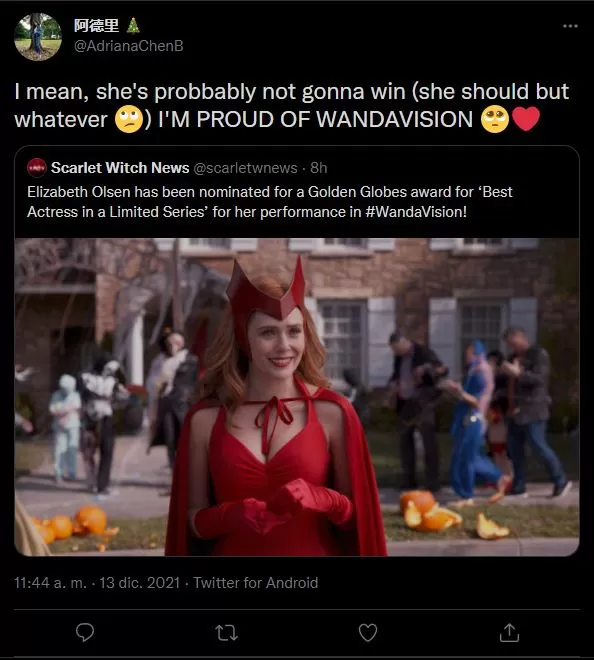The width and height of the screenshot is (594, 660).
Task: Like the tweet with the heart icon
Action: pyautogui.click(x=368, y=633)
